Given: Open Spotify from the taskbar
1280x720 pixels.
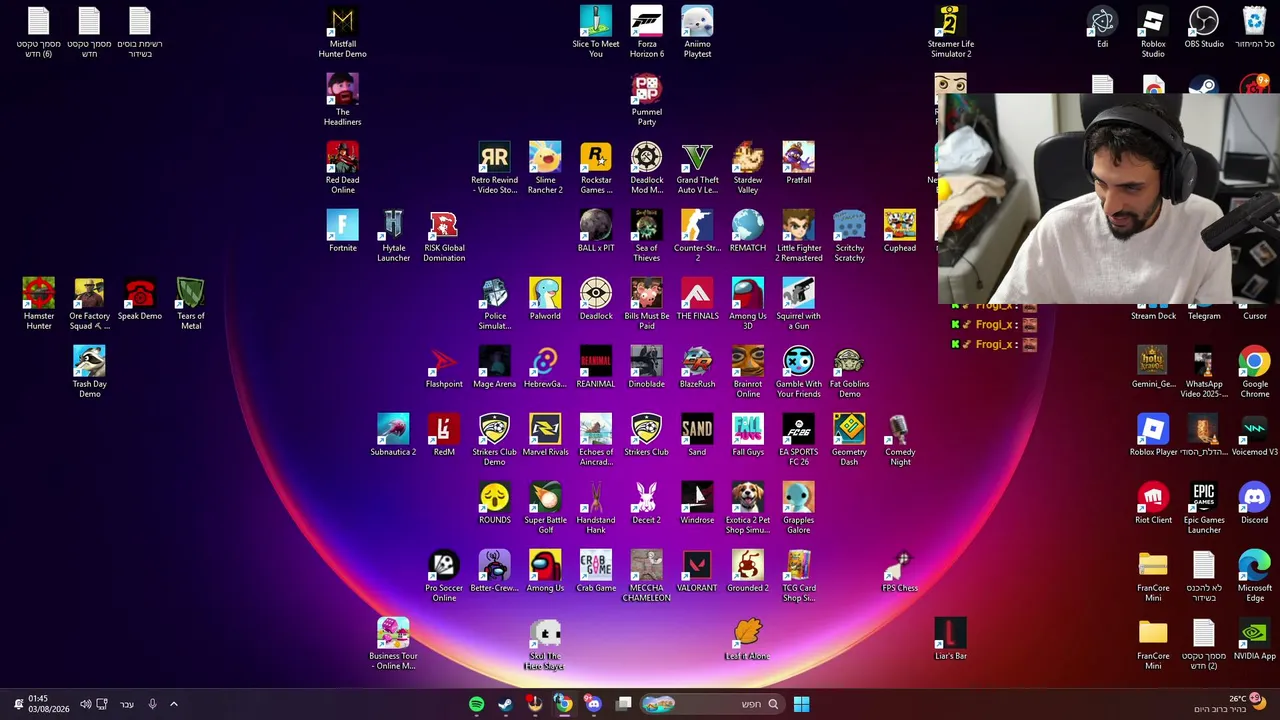Looking at the screenshot, I should point(477,704).
